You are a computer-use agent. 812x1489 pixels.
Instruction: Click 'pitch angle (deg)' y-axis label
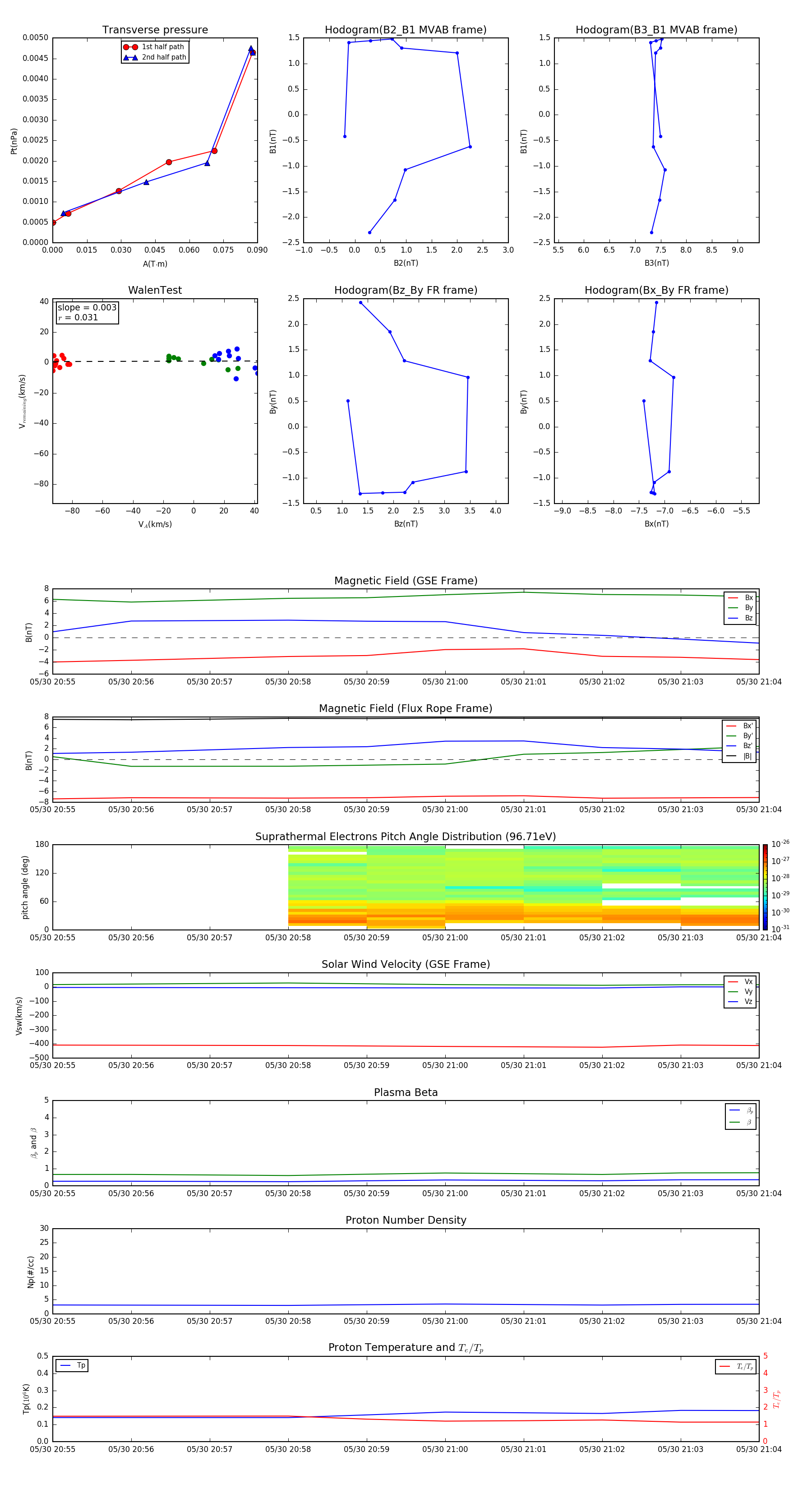pyautogui.click(x=25, y=887)
